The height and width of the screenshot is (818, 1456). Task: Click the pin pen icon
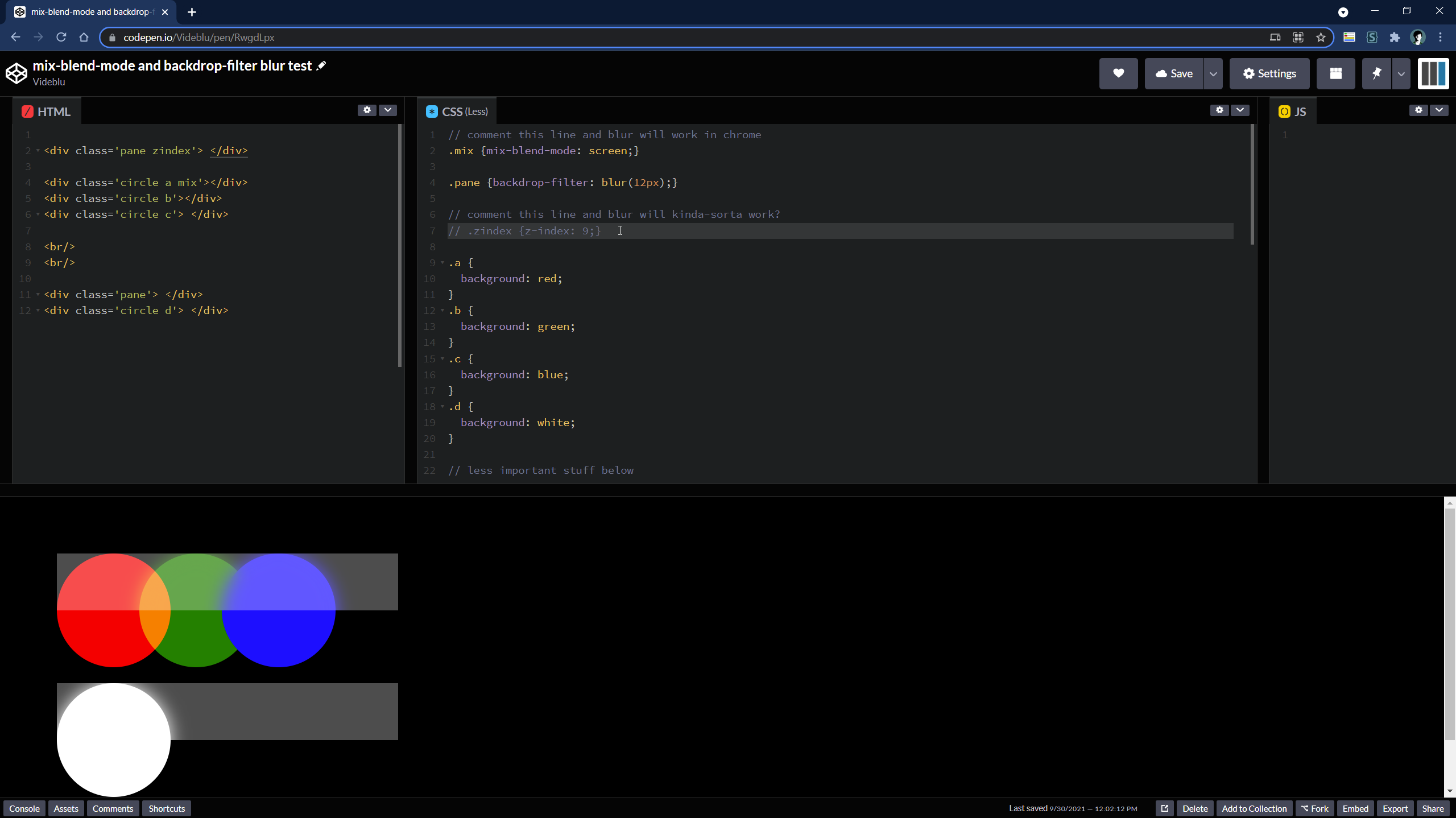(x=1376, y=73)
